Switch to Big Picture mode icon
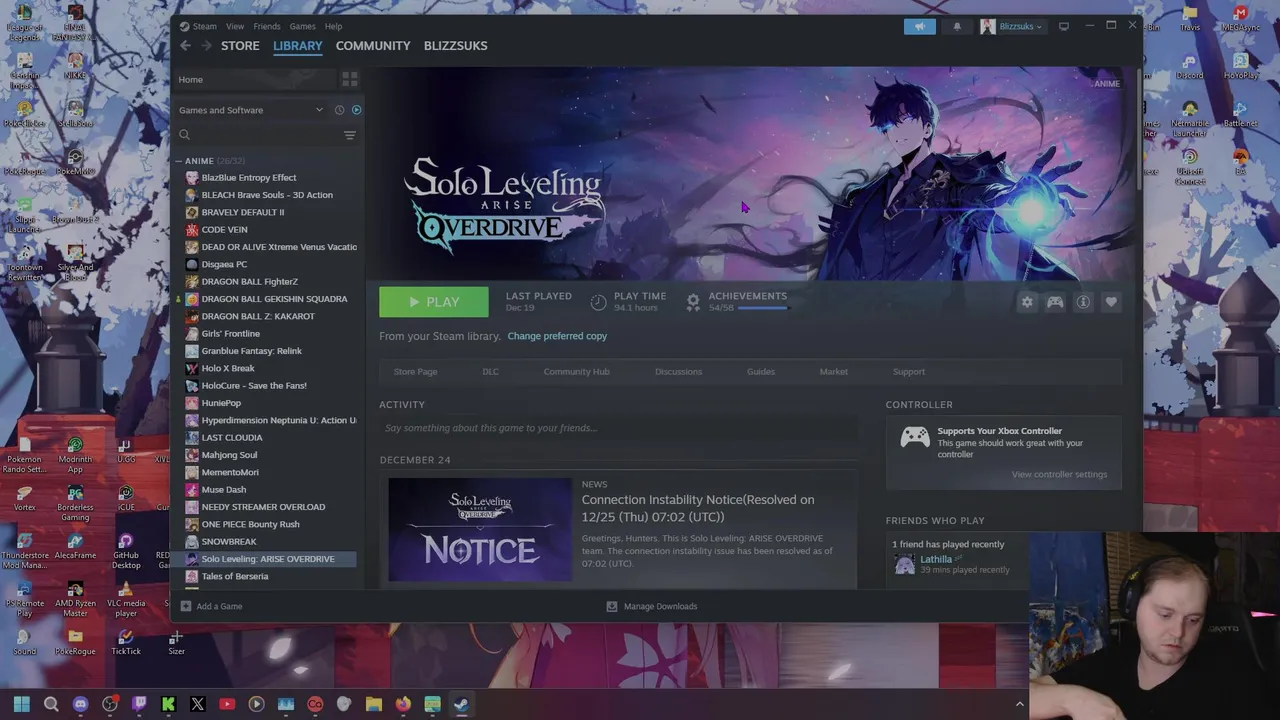 1064,26
